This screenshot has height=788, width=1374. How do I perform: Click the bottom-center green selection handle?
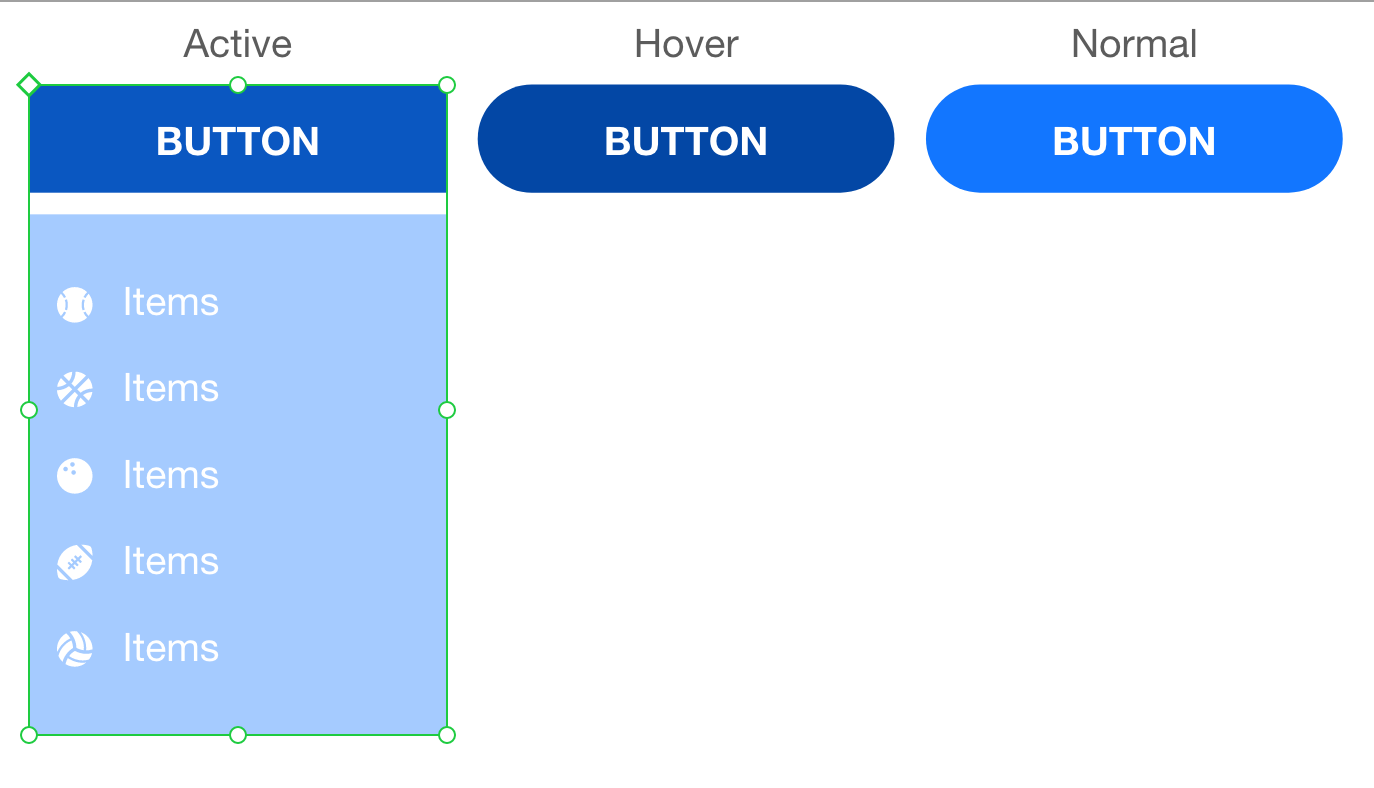pos(238,735)
